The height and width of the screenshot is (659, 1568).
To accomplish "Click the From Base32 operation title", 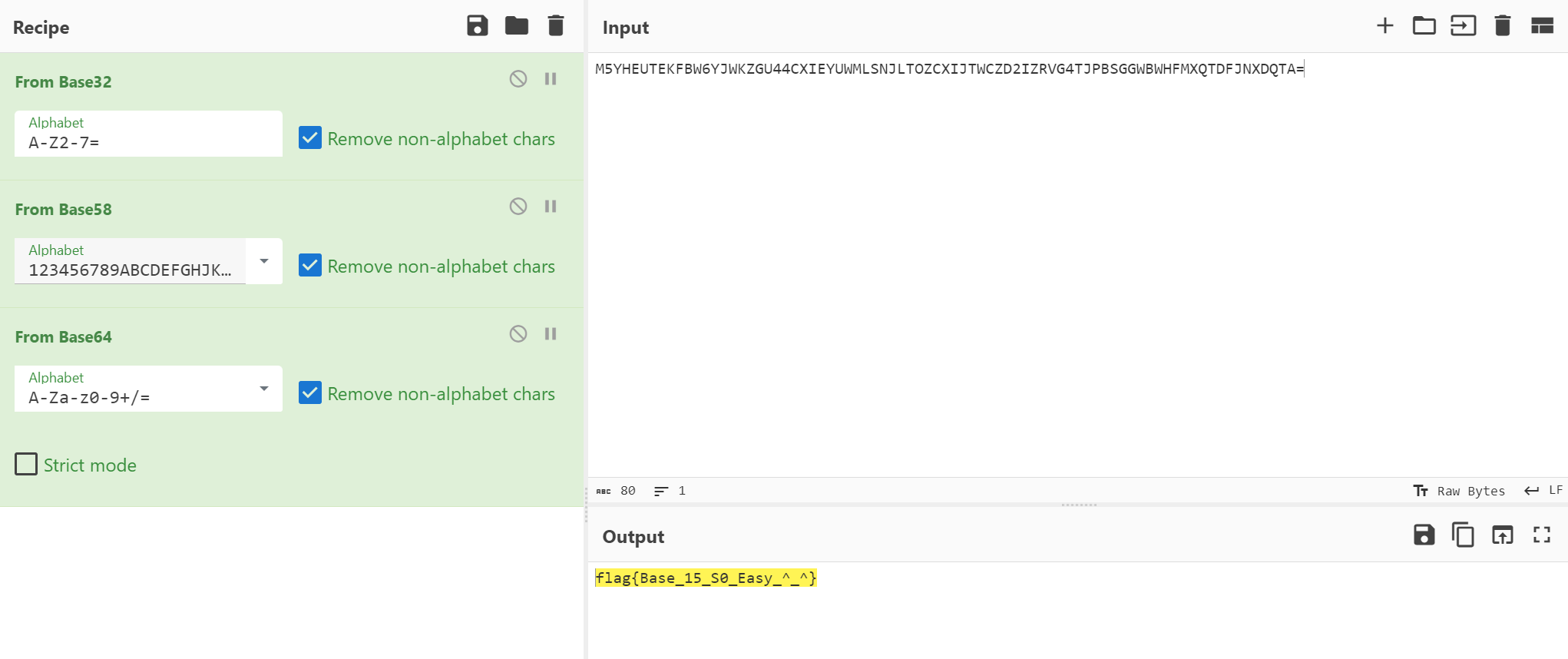I will (x=63, y=82).
